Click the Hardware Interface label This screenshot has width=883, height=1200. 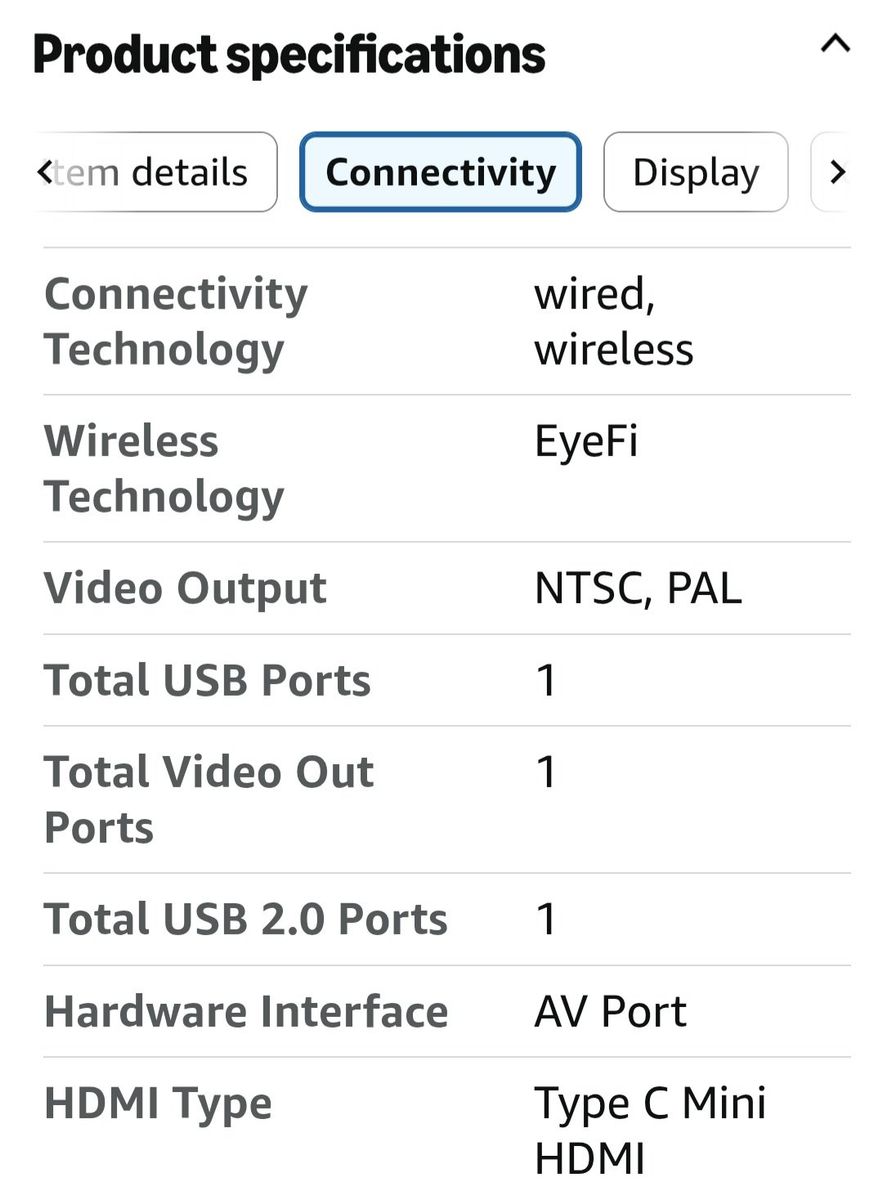246,1011
